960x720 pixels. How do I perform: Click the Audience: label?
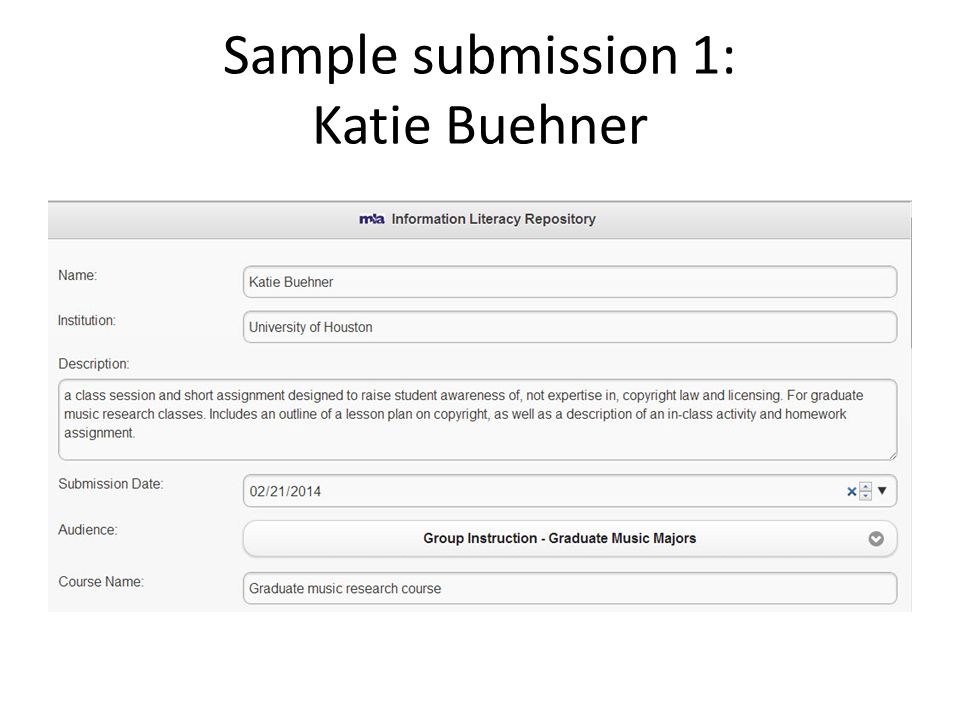88,530
